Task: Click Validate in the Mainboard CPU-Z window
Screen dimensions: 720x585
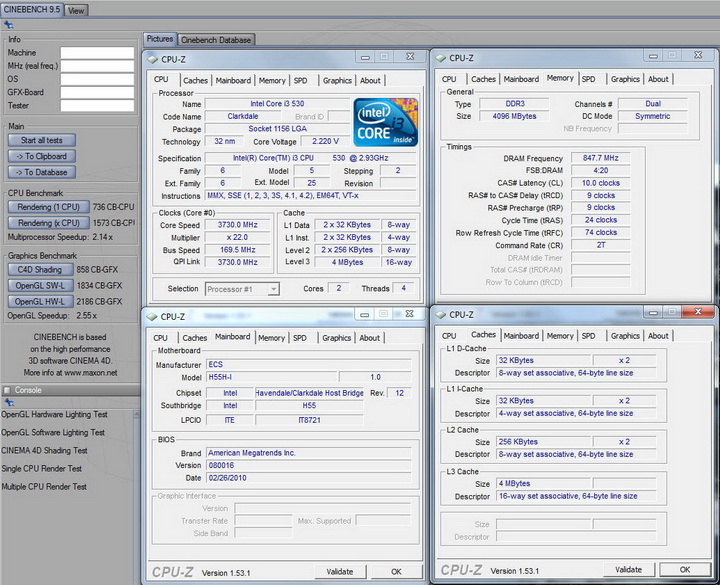Action: click(340, 572)
